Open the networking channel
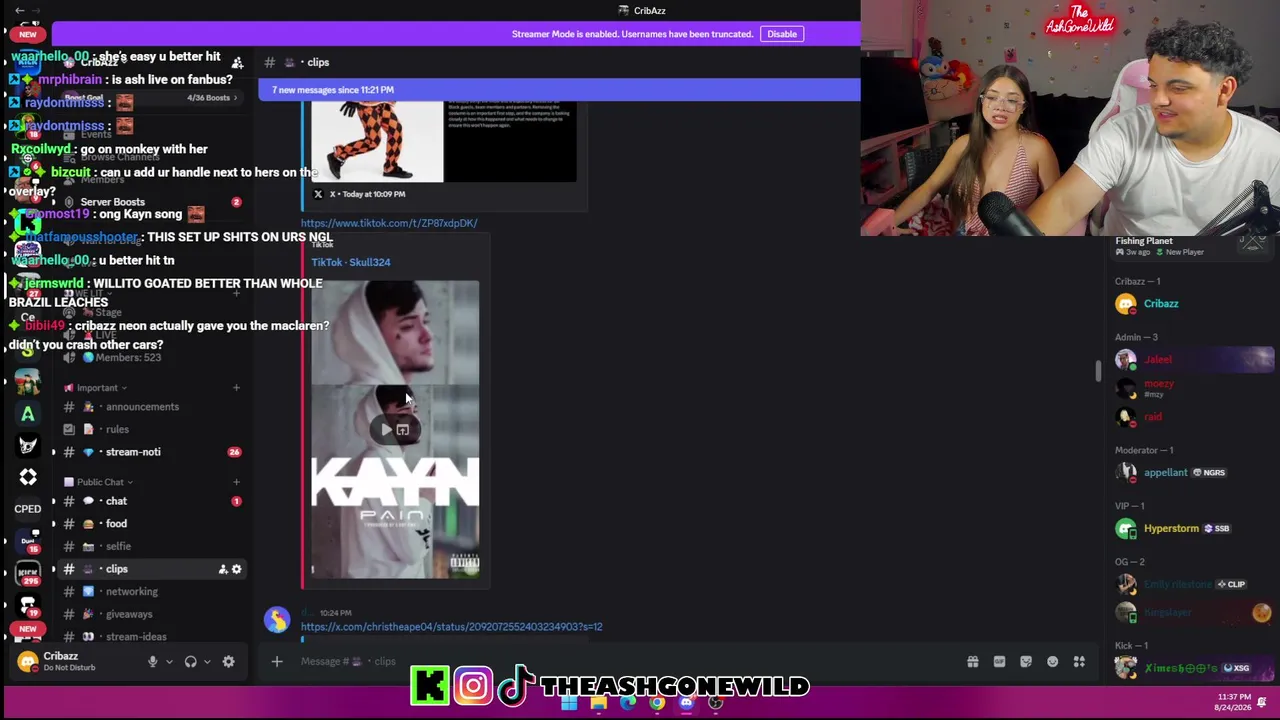 (131, 592)
